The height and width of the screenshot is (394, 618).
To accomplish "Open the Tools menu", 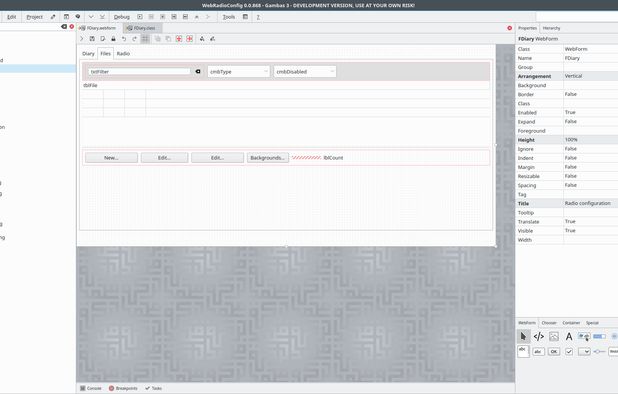I will click(229, 17).
